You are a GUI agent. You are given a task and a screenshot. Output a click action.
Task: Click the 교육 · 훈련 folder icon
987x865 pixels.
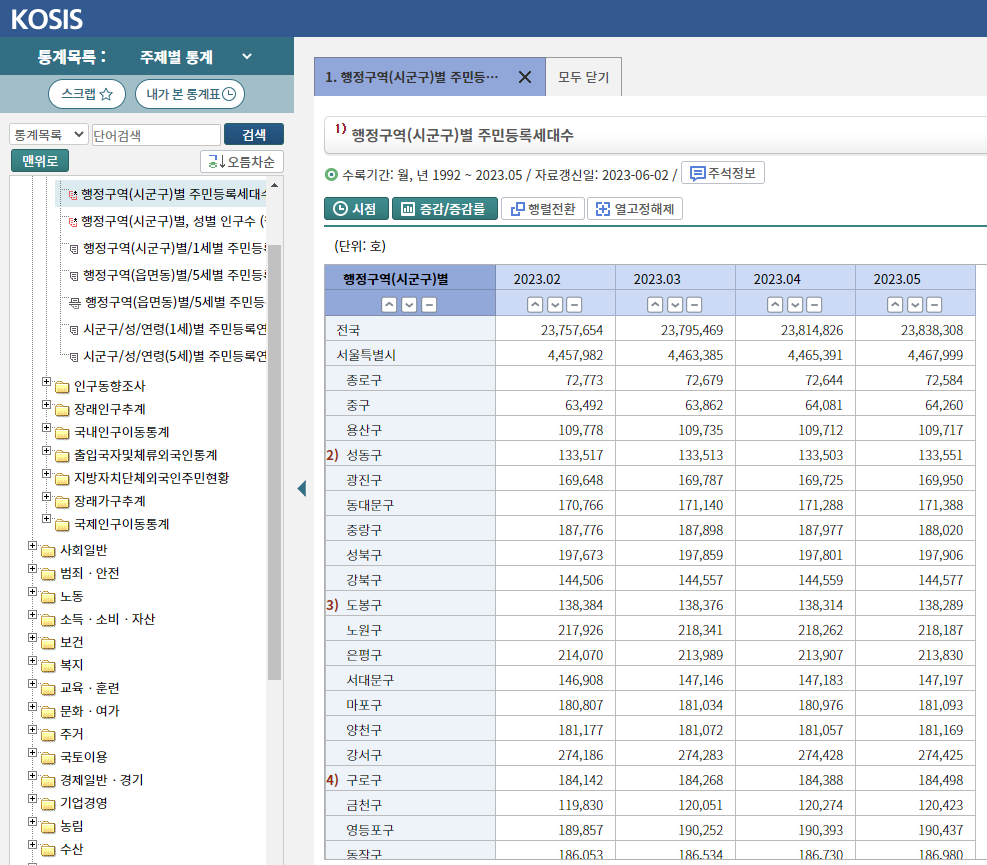48,689
